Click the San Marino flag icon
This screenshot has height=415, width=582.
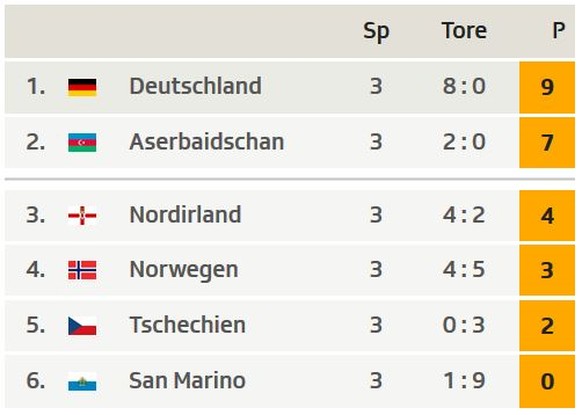(x=82, y=381)
